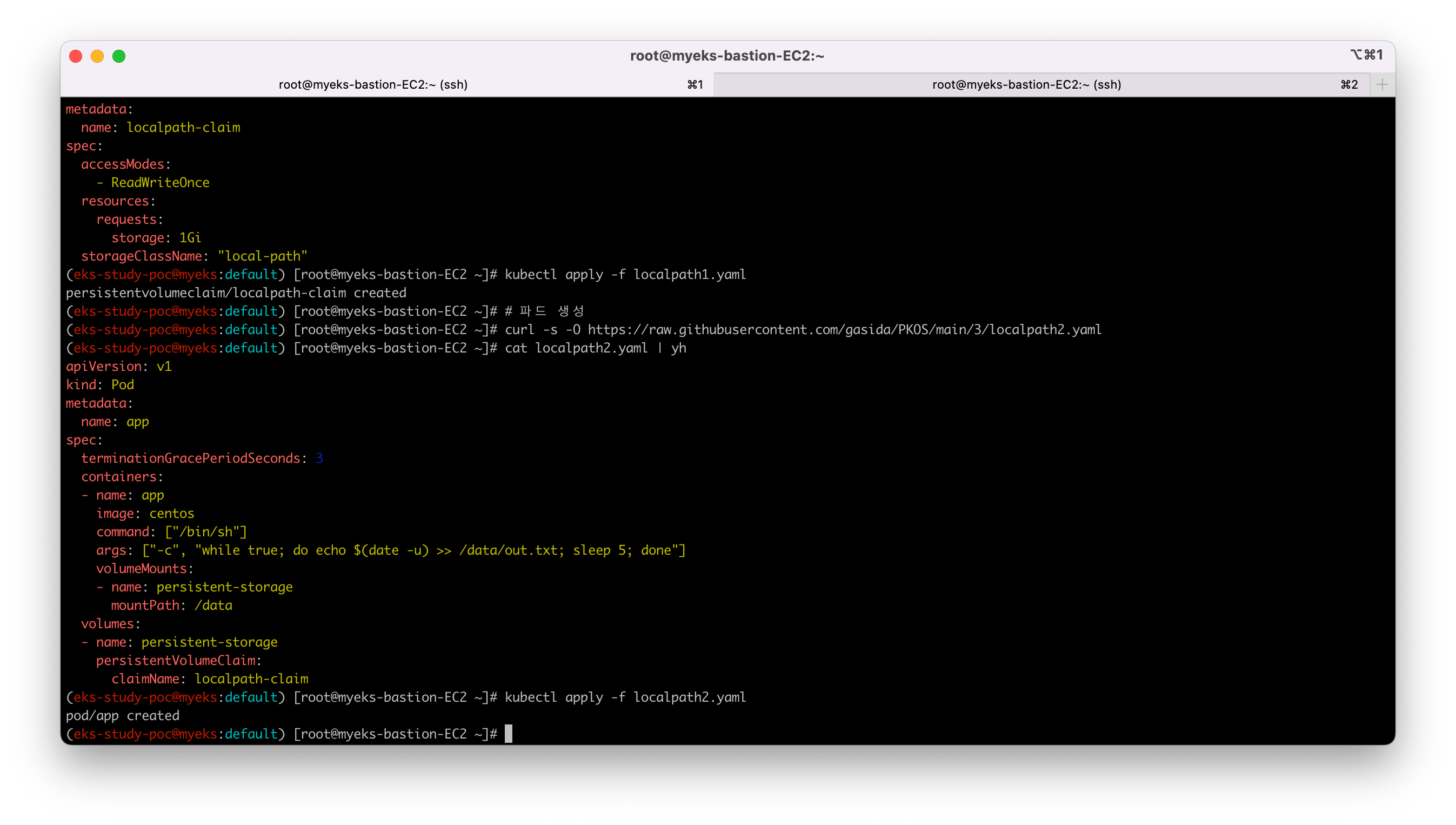
Task: Click the ⌥⌘1 window shortcut indicator
Action: click(1366, 55)
